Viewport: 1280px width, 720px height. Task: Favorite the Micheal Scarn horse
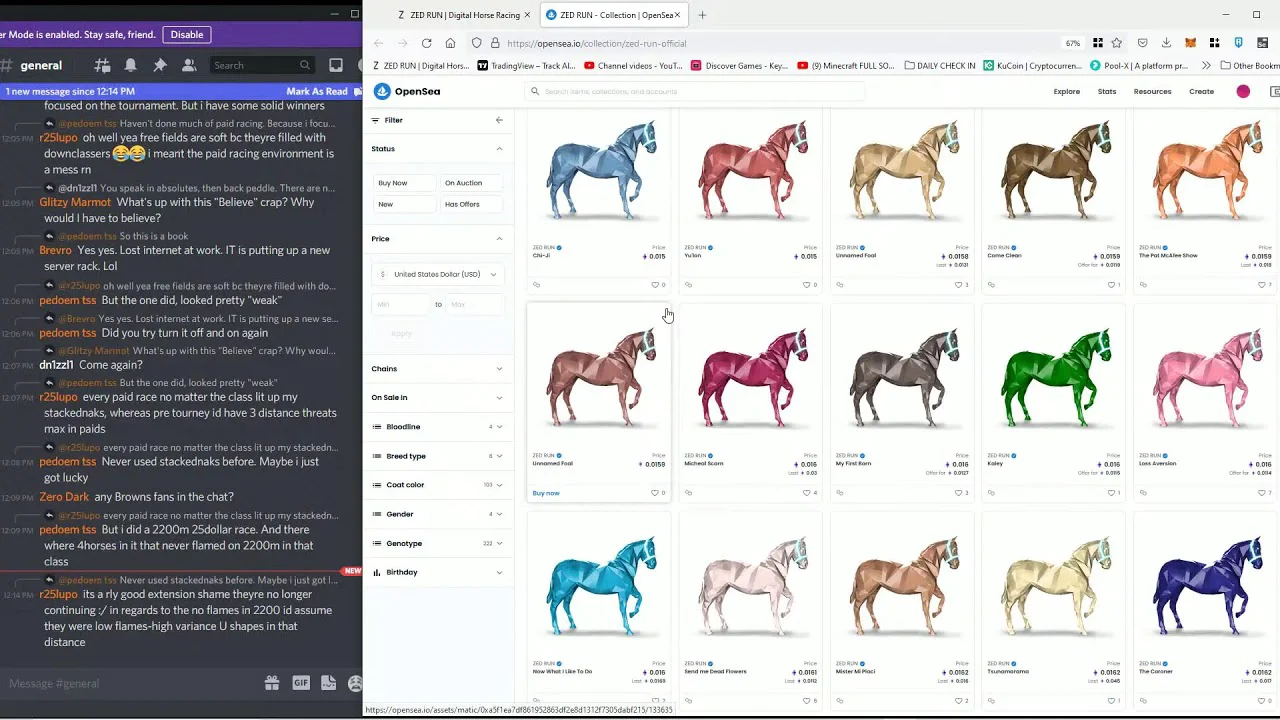pos(807,493)
